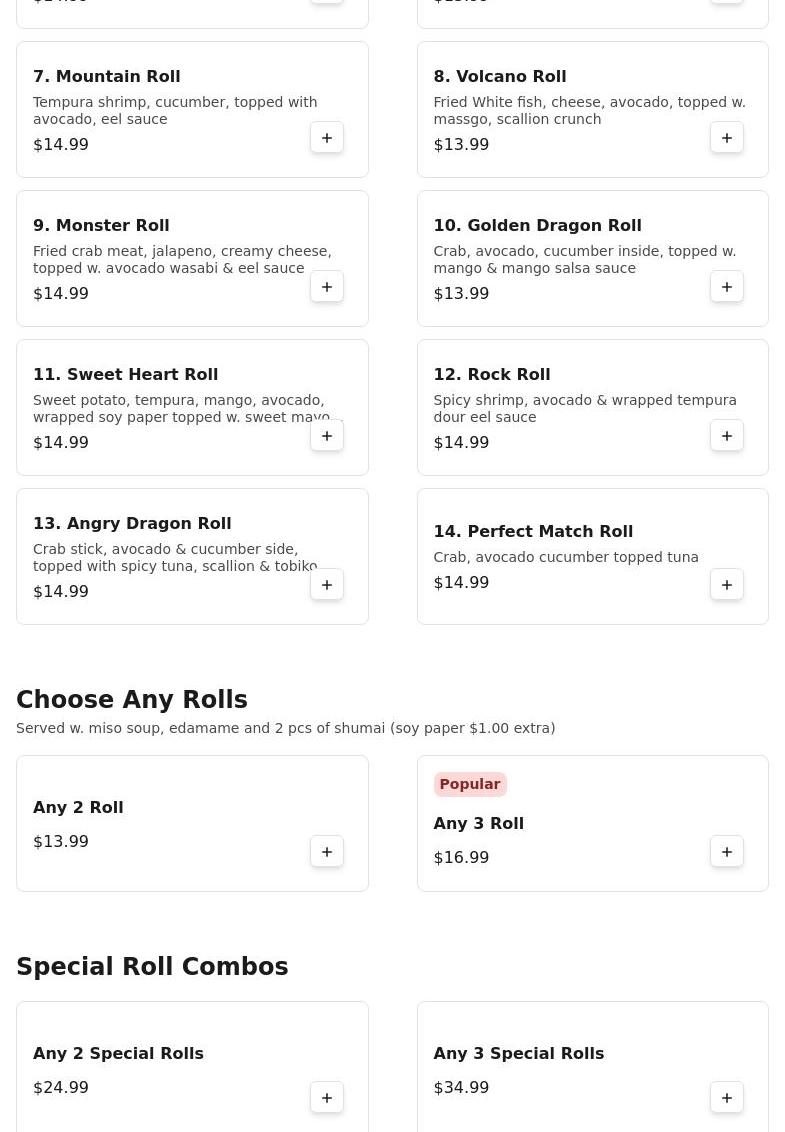Open Golden Dragon Roll details
Viewport: 785px width, 1132px height.
pyautogui.click(x=537, y=226)
